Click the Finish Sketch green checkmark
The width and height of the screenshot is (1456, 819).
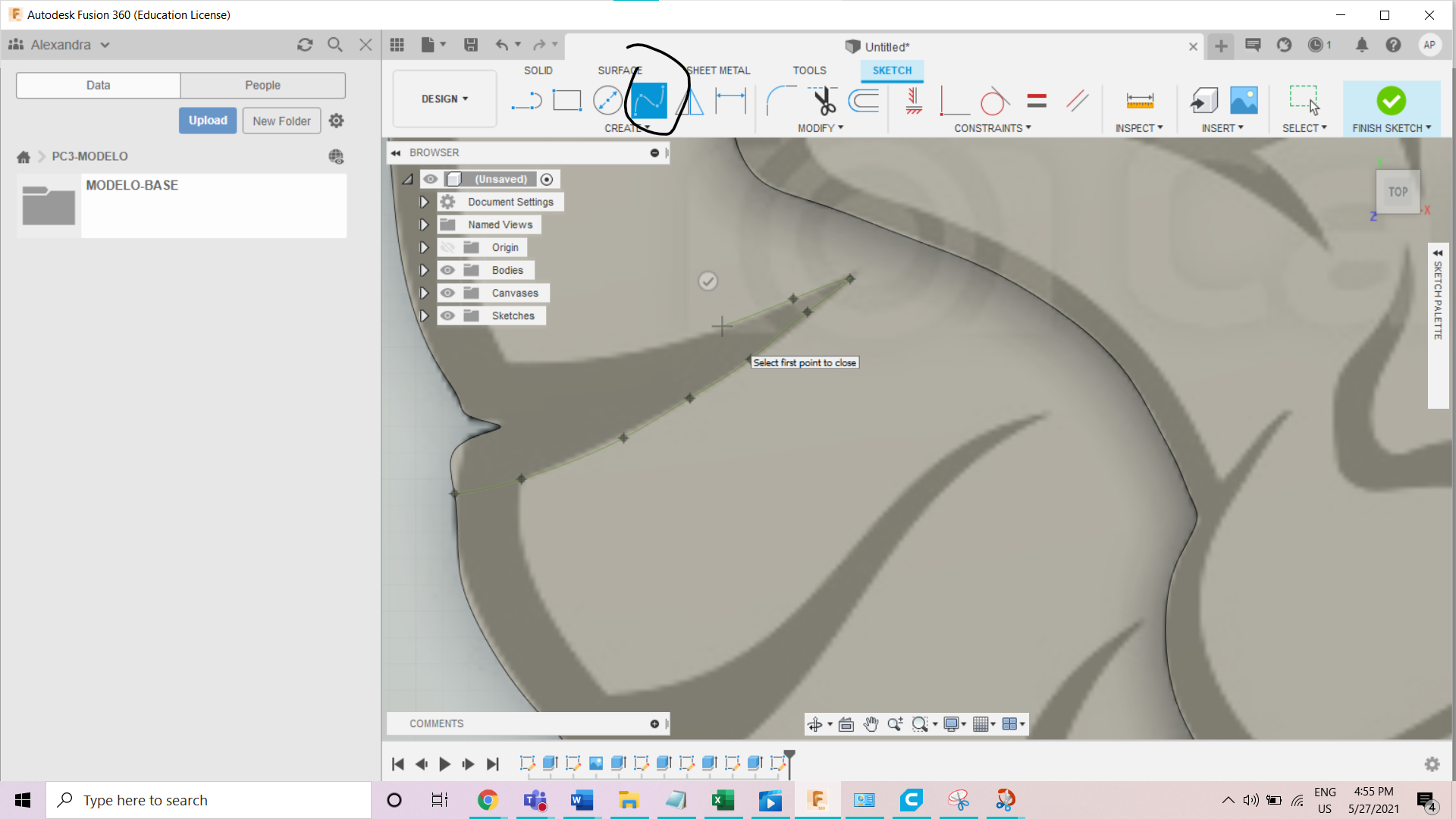(x=1391, y=100)
